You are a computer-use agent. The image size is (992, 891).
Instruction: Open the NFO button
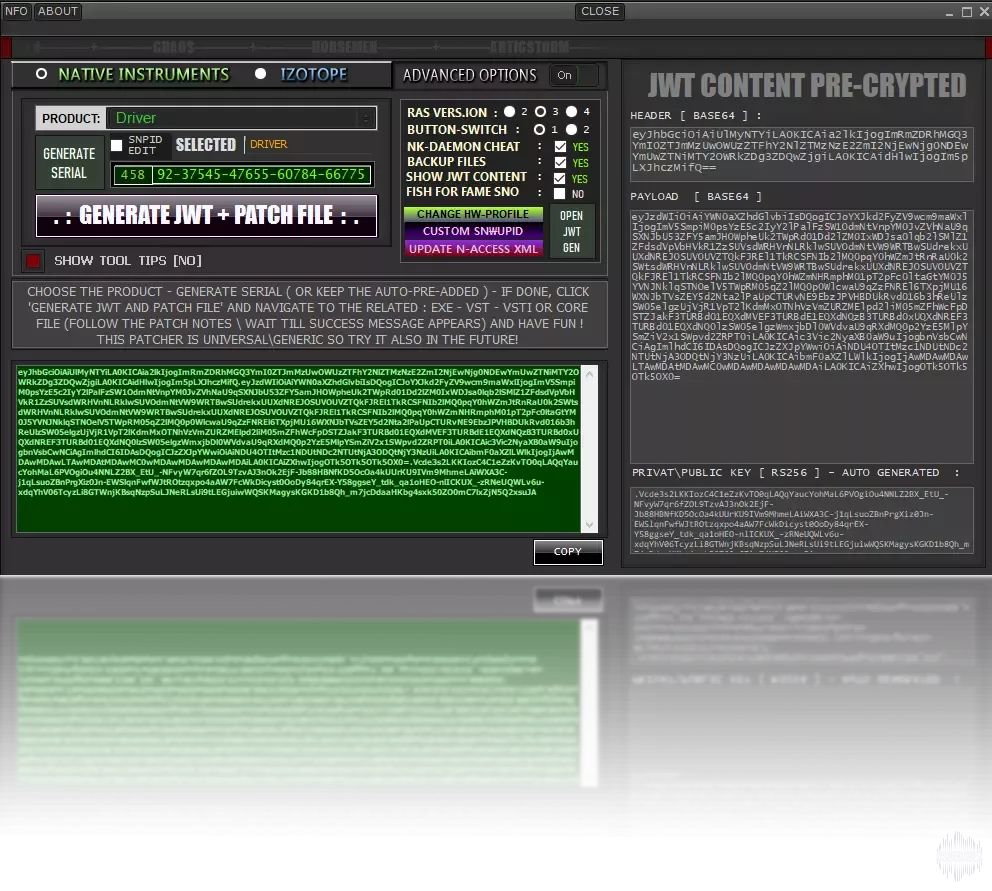point(16,11)
